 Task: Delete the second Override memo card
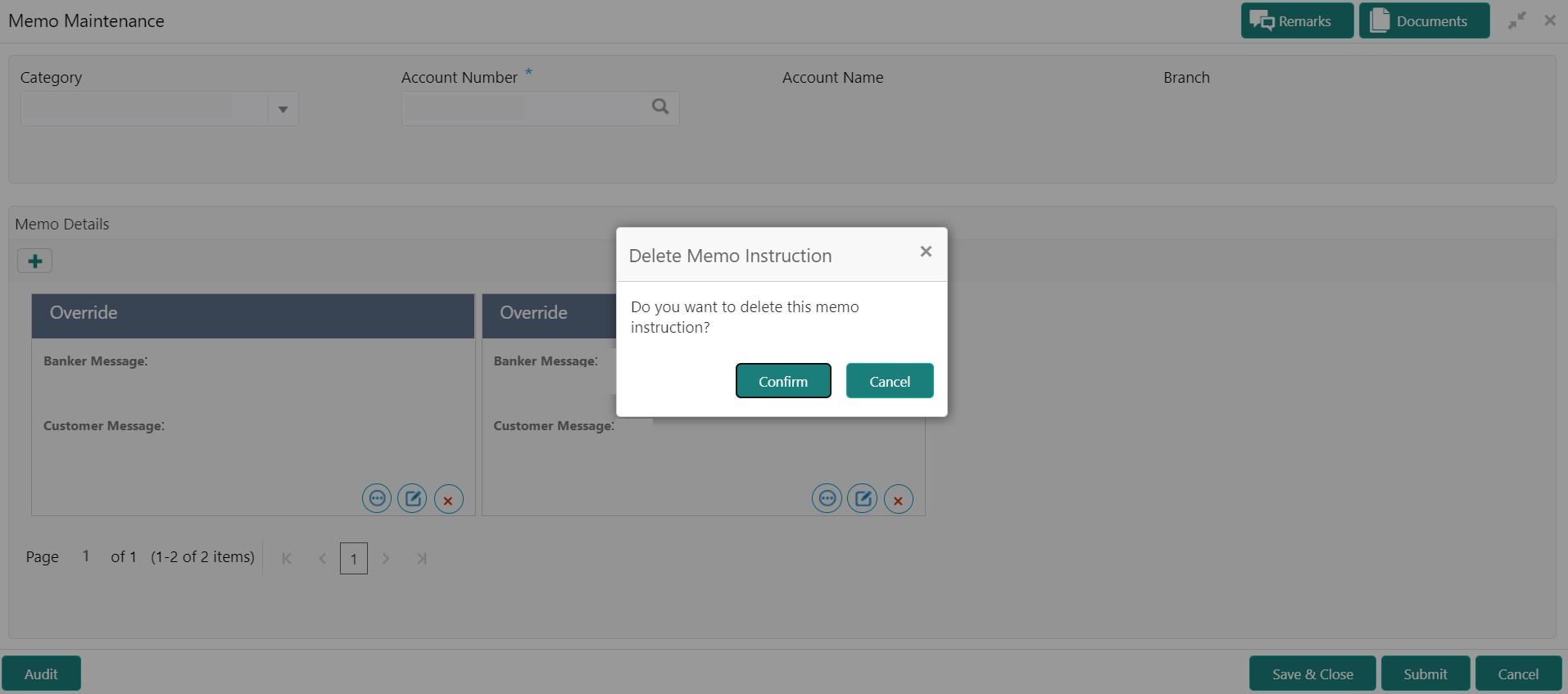[899, 499]
